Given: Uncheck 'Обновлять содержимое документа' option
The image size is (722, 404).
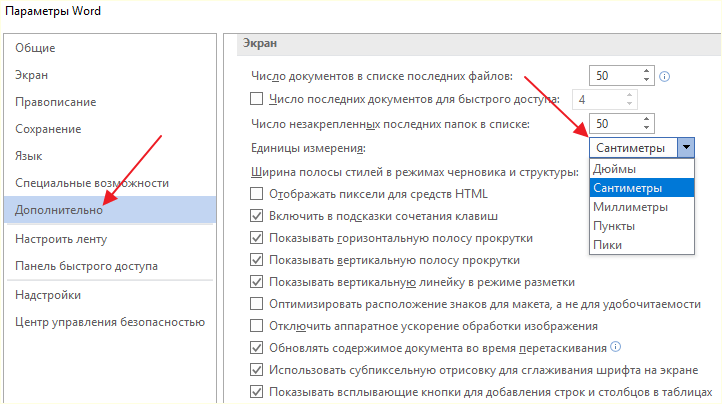Looking at the screenshot, I should click(x=256, y=347).
